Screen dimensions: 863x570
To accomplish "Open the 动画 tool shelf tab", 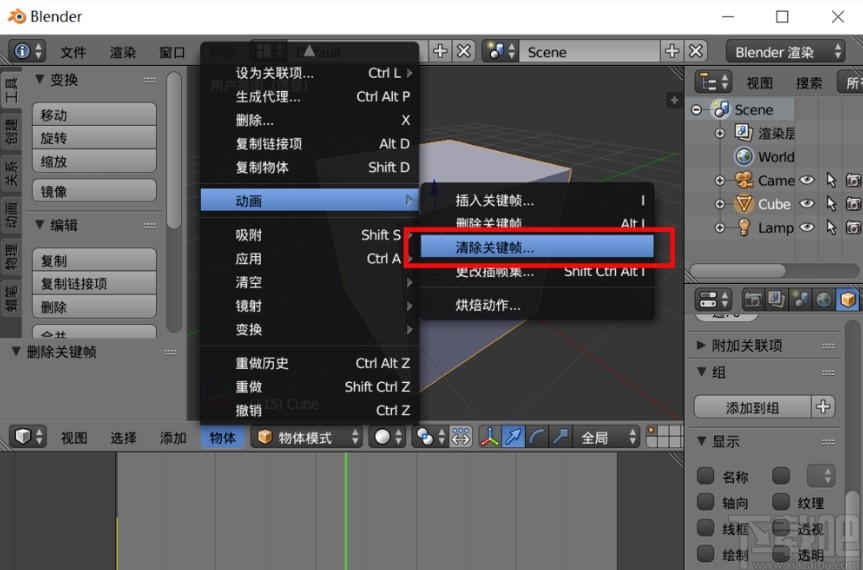I will (x=11, y=215).
